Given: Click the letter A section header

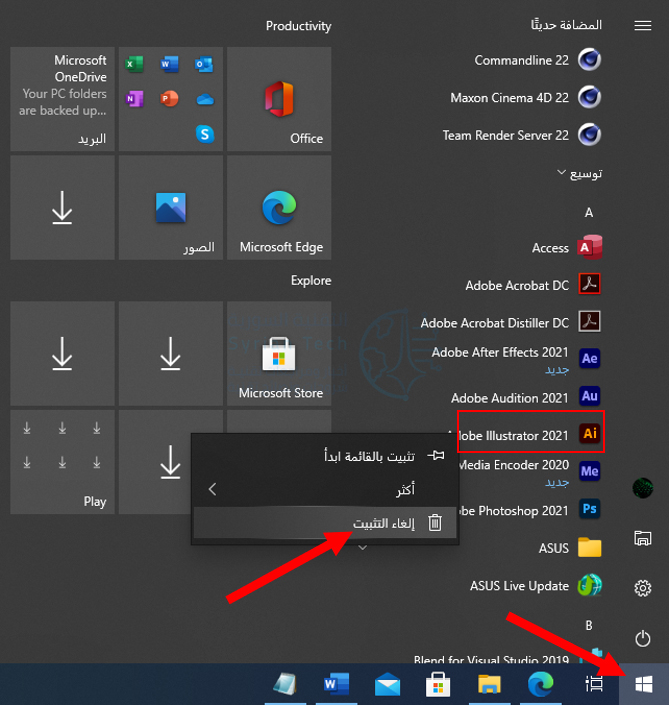Looking at the screenshot, I should tap(589, 212).
